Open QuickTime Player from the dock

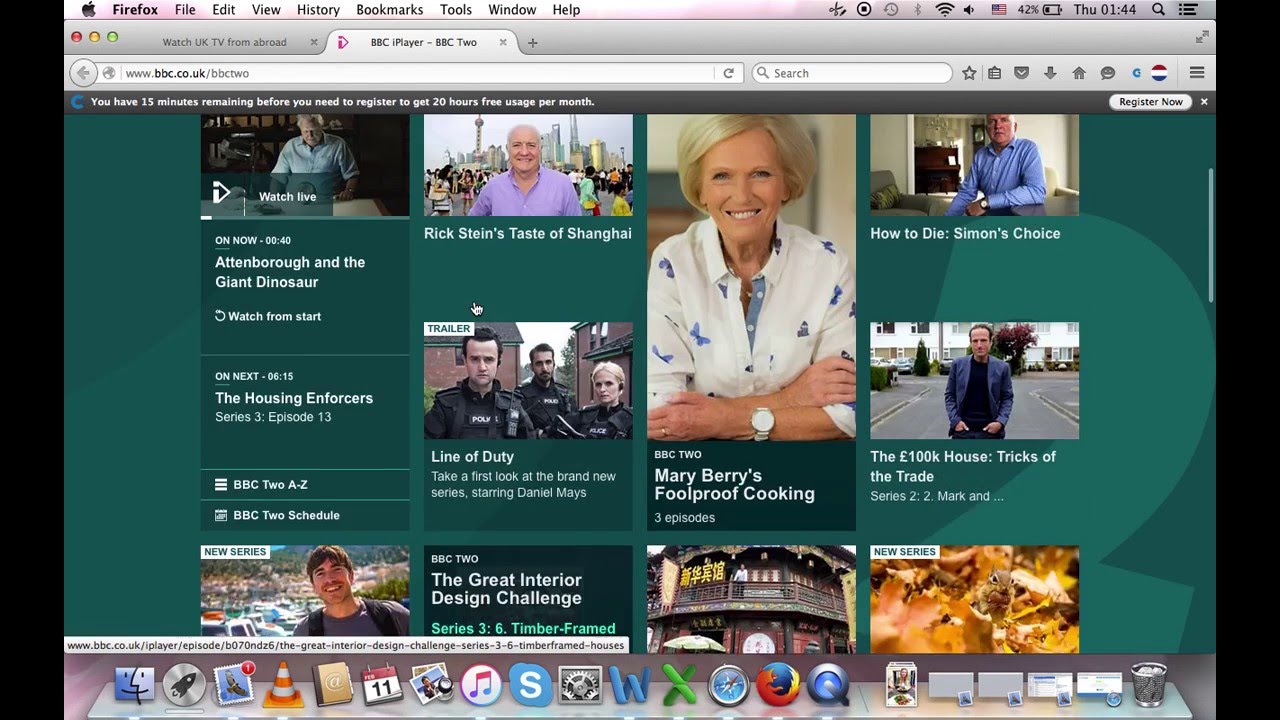(x=827, y=686)
